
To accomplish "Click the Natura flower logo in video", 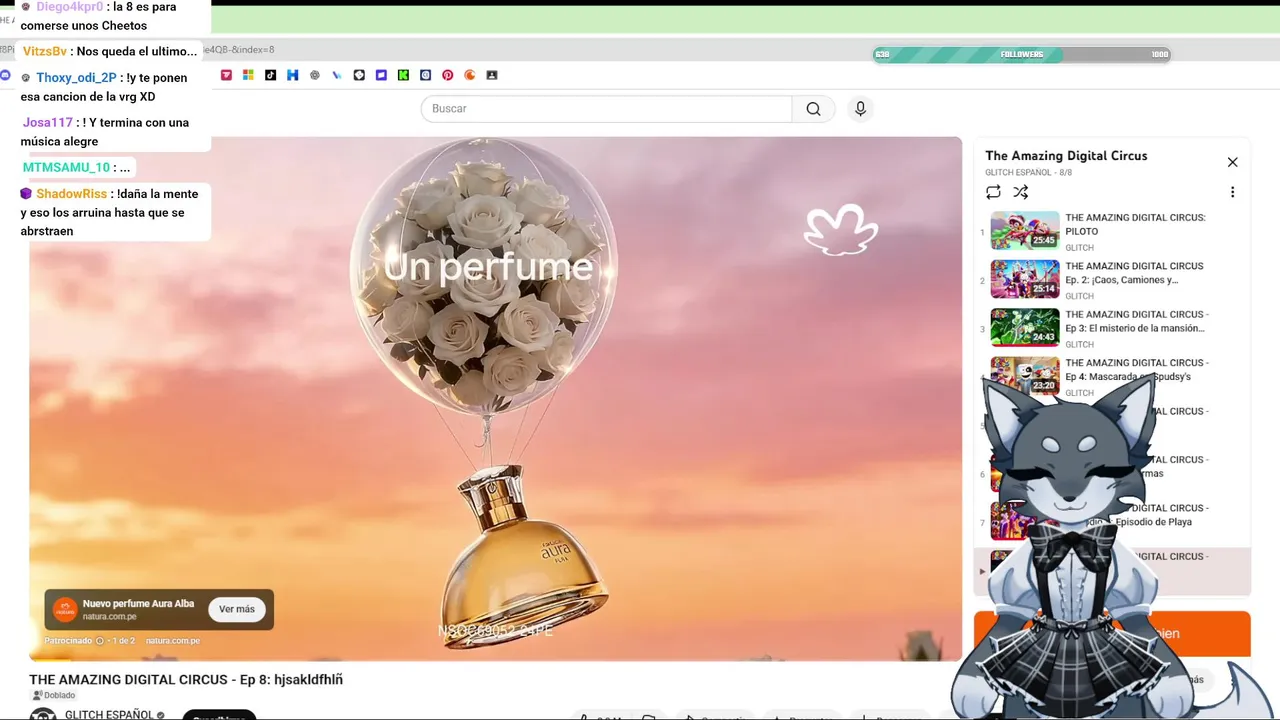I will [841, 229].
